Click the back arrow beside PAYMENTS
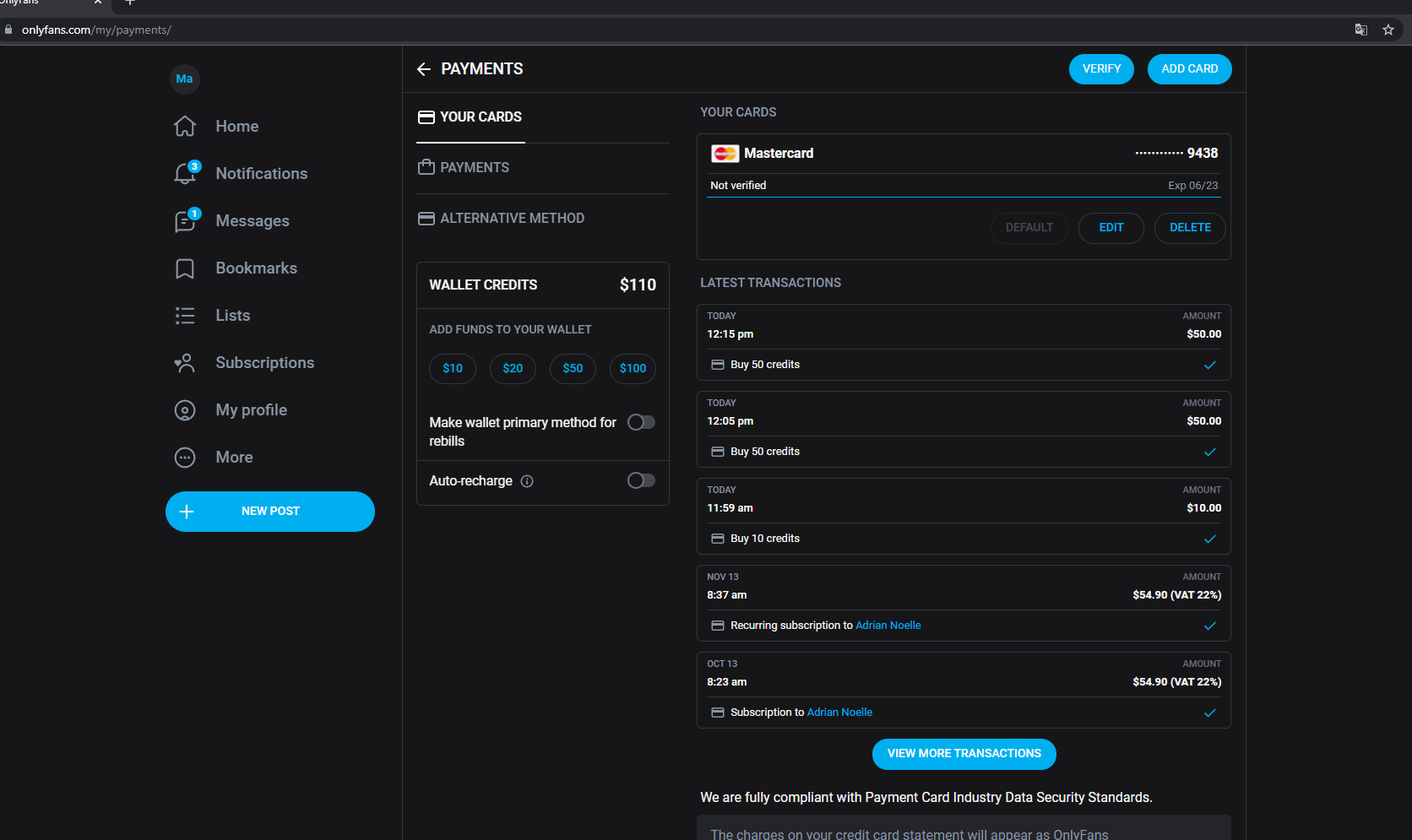Viewport: 1412px width, 840px height. coord(424,69)
